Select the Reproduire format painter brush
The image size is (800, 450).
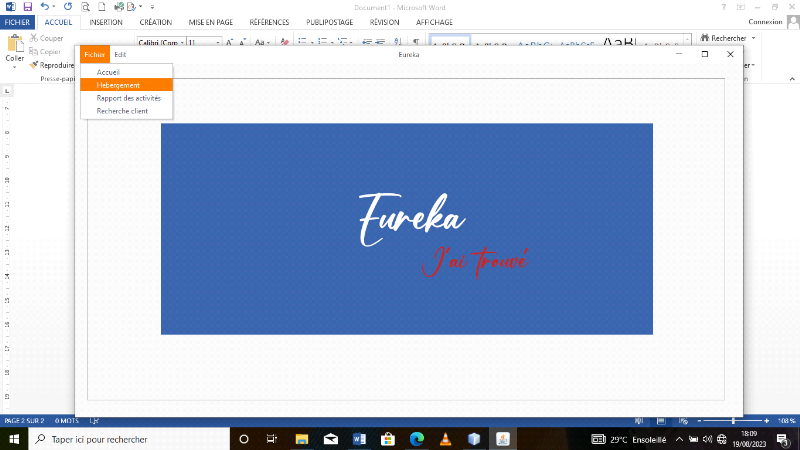[52, 65]
